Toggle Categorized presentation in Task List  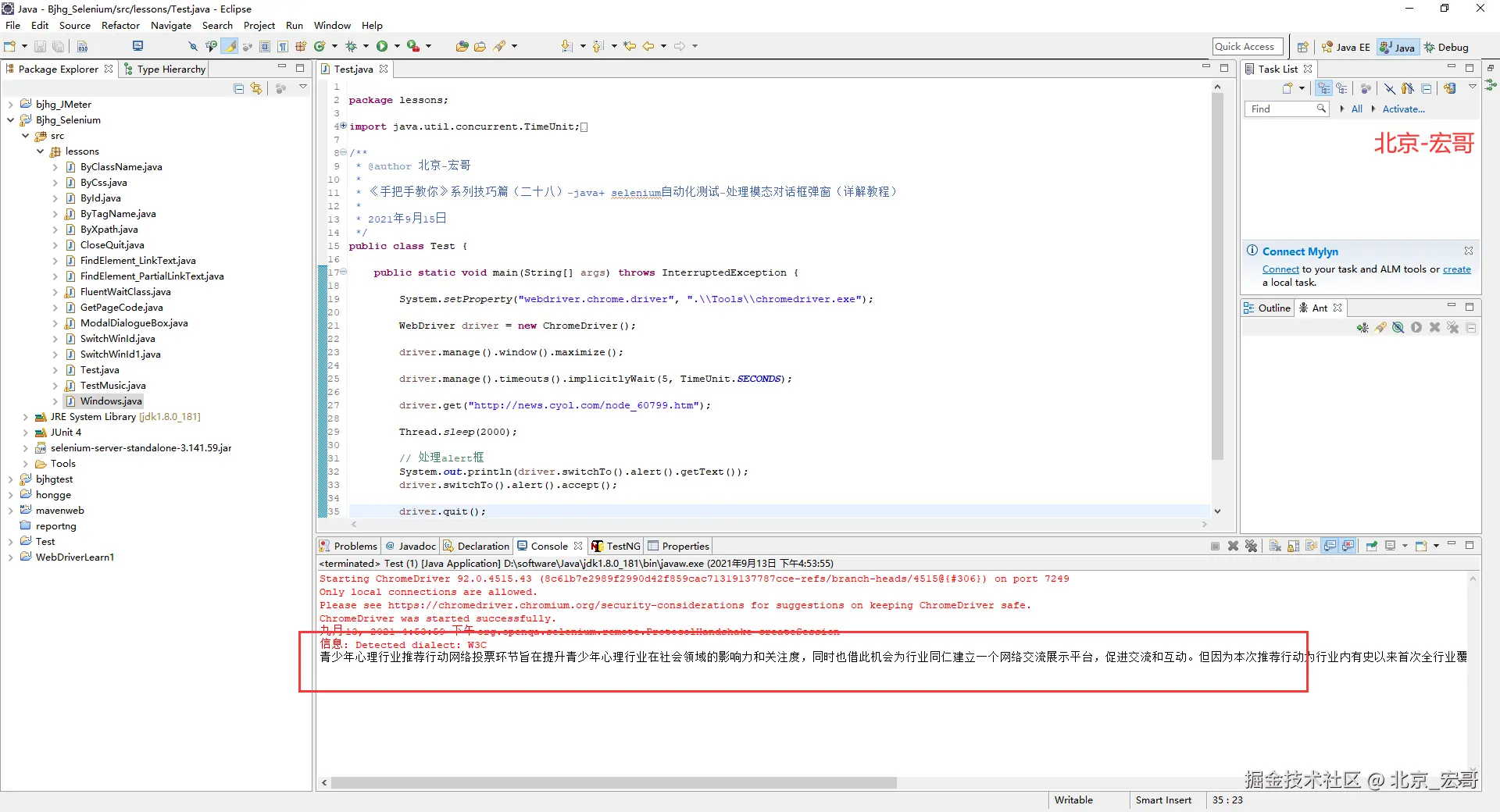click(1323, 88)
